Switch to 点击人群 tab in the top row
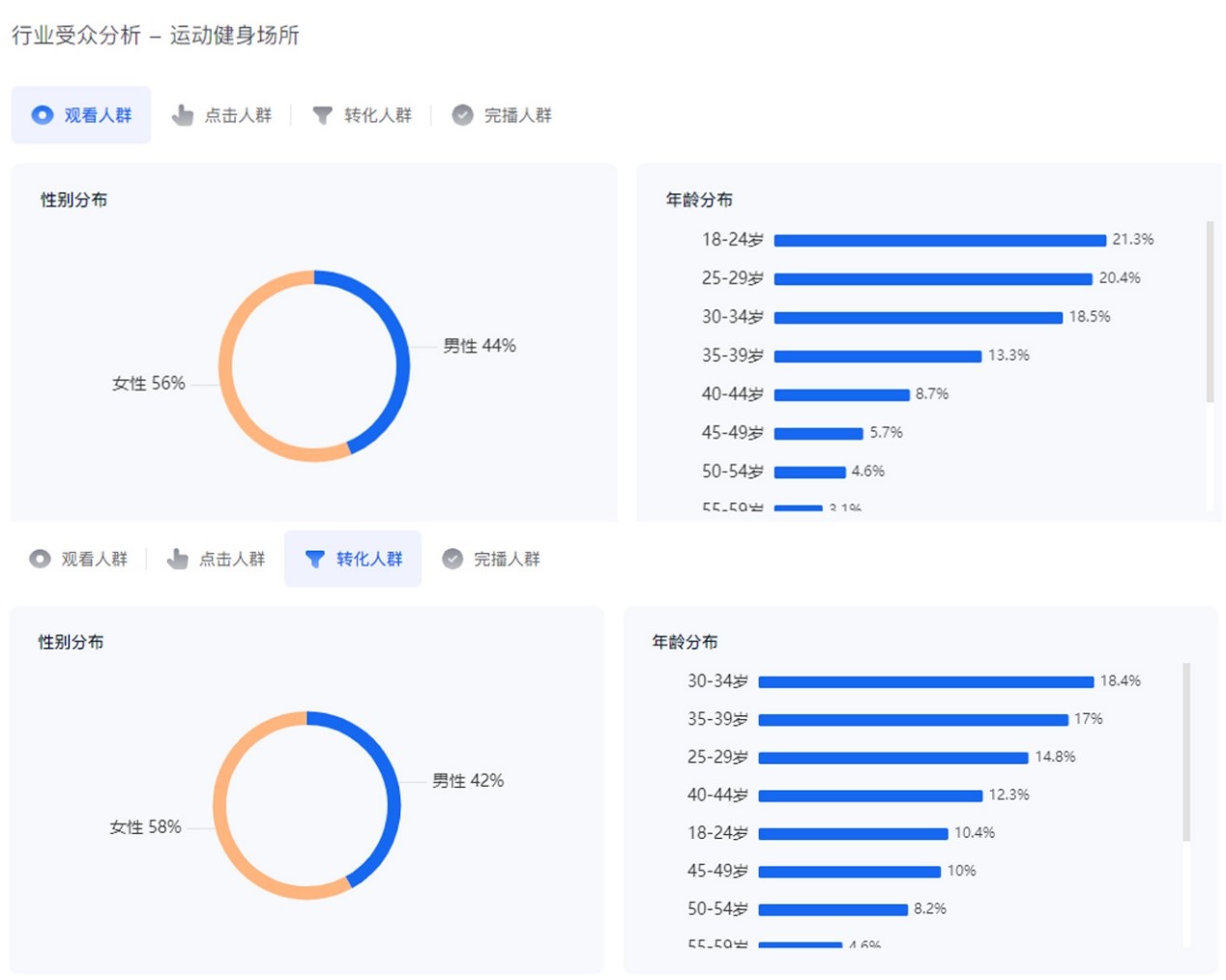Screen dimensions: 1226x980 (x=238, y=116)
